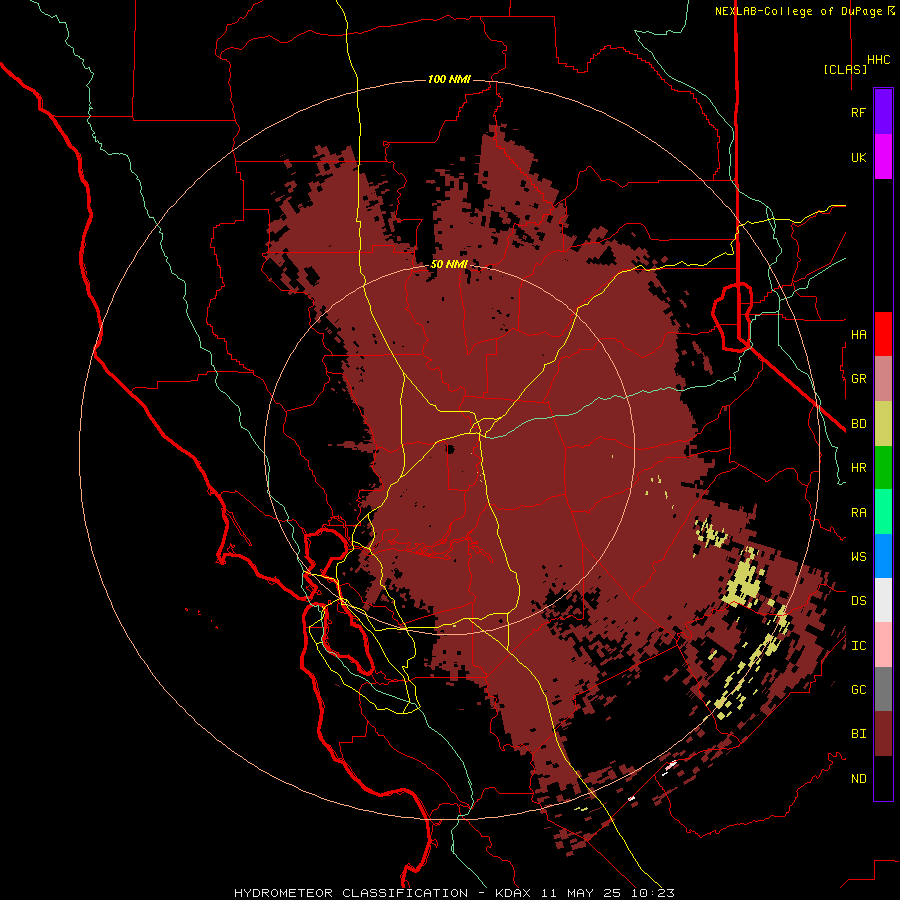Click the BD legend label

click(859, 424)
